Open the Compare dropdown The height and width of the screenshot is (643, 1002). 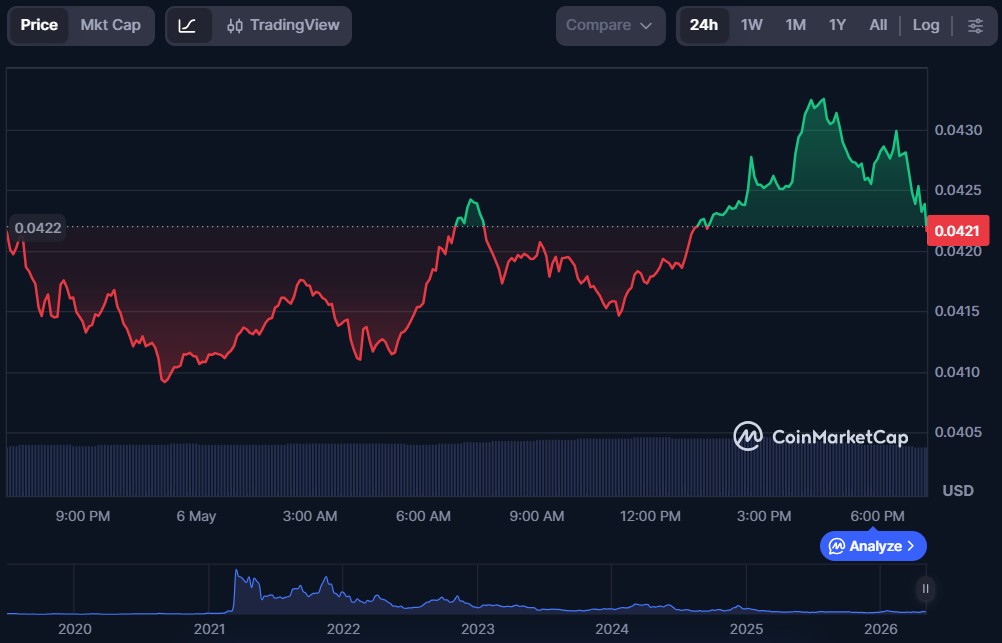(610, 26)
